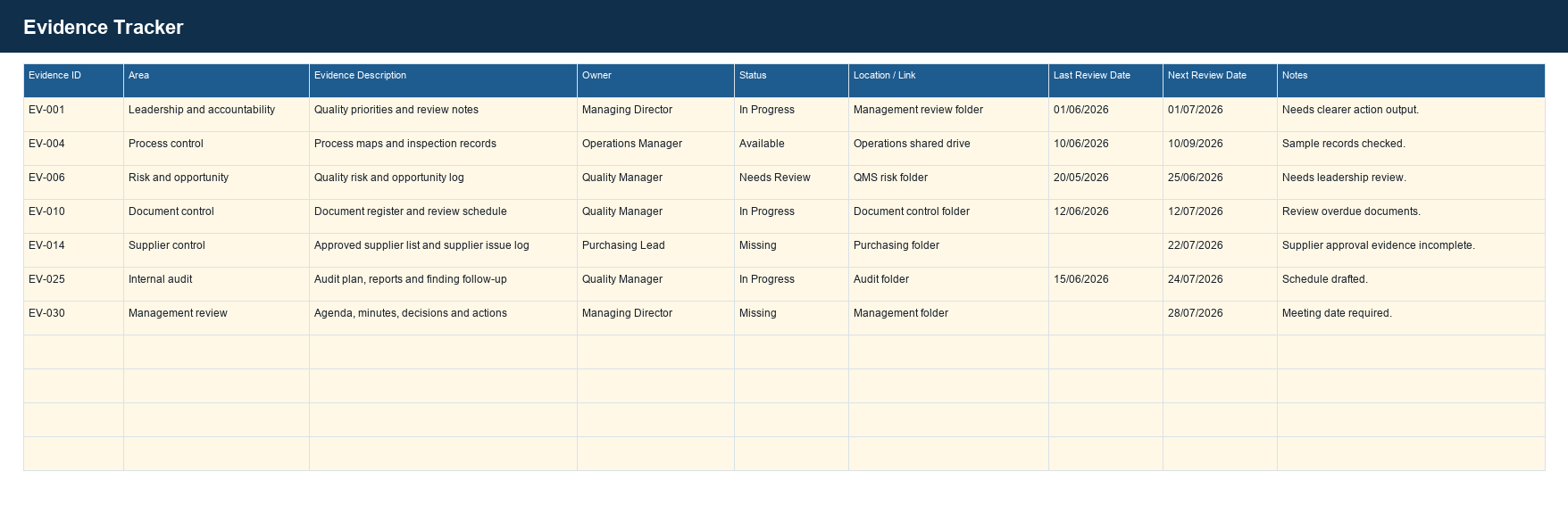Click Process maps and inspection records
The width and height of the screenshot is (1568, 505).
[443, 148]
